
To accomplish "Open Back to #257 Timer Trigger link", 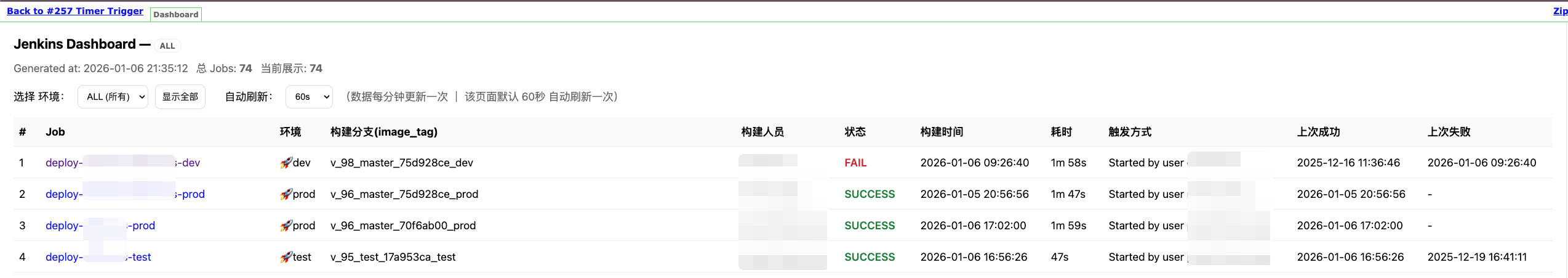I will click(x=74, y=11).
